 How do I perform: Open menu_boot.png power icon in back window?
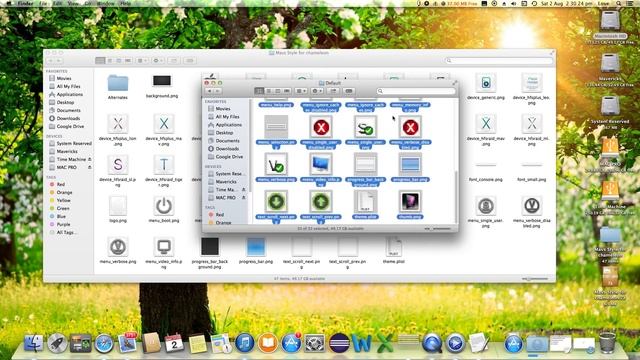[x=164, y=206]
